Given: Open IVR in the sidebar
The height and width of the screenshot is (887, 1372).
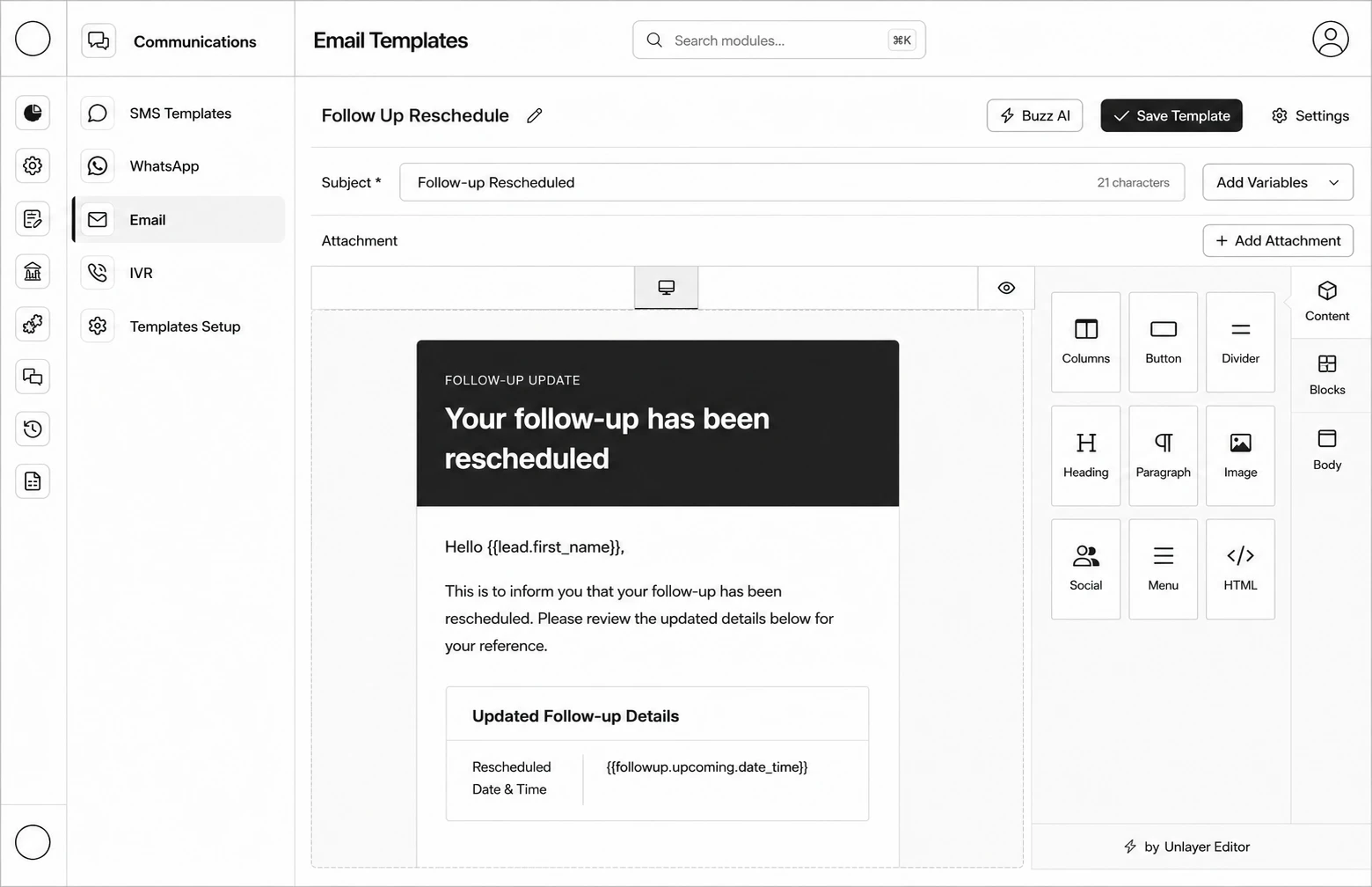Looking at the screenshot, I should tap(179, 273).
